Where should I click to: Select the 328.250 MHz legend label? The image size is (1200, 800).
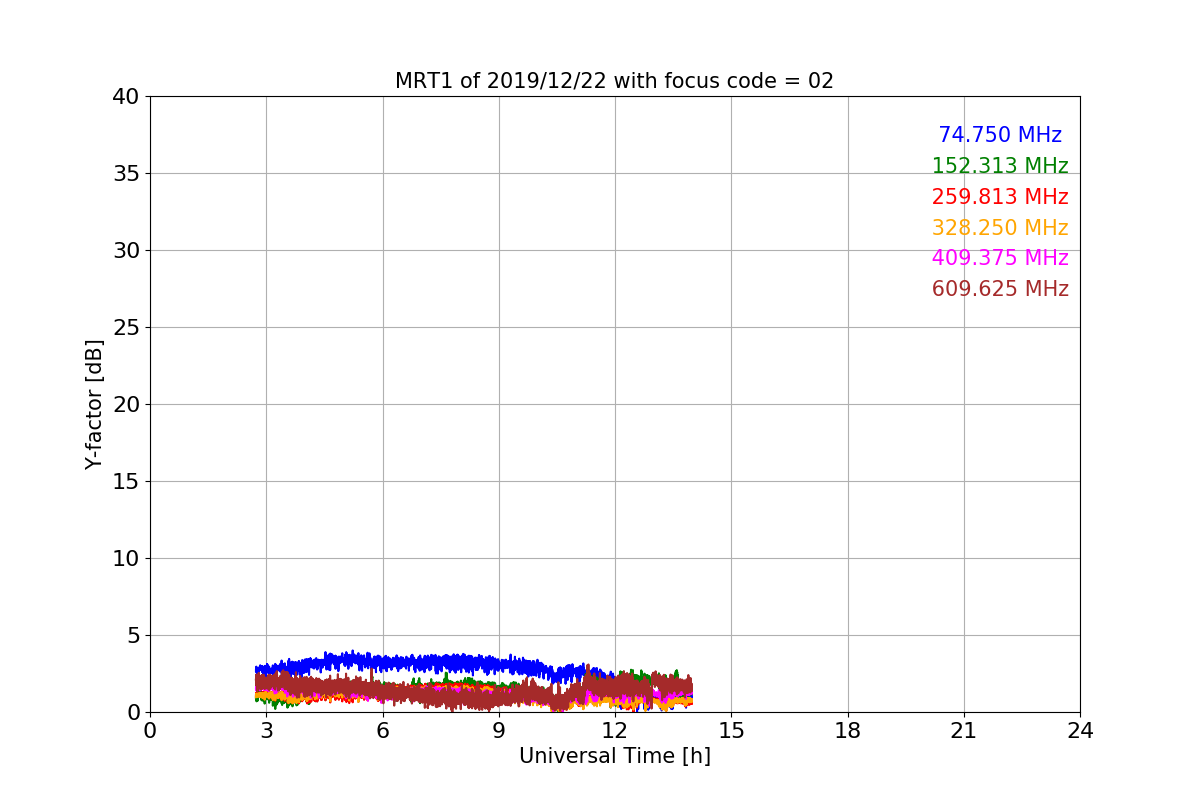[1000, 228]
